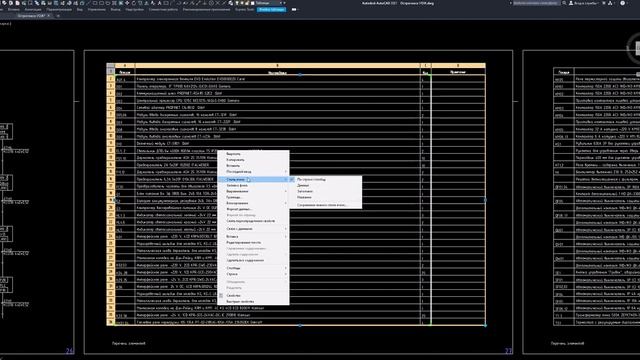Toggle the ribbon minimize button after tabs
This screenshot has width=640, height=360.
tap(294, 9)
